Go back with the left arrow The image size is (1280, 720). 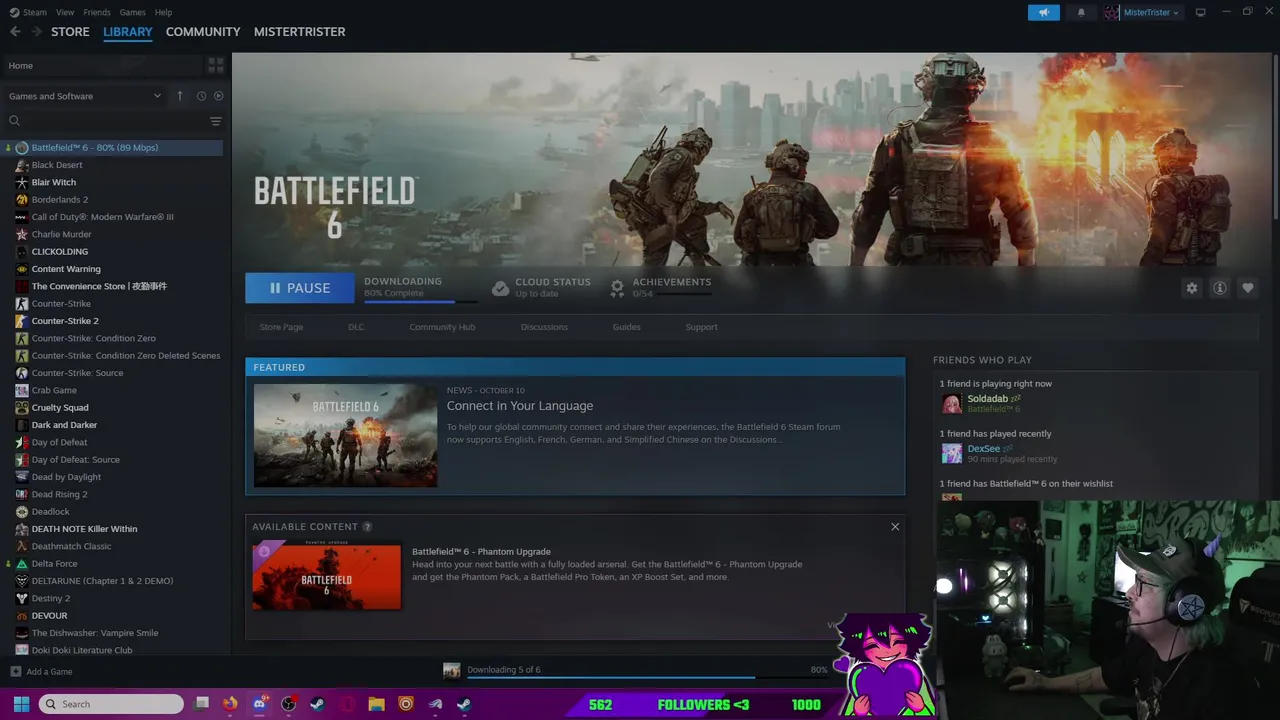[x=15, y=32]
